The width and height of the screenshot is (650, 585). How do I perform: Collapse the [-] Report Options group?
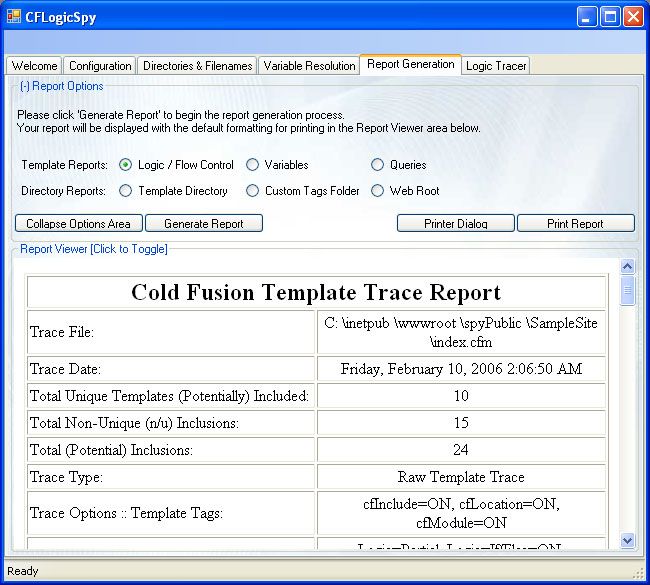[62, 86]
